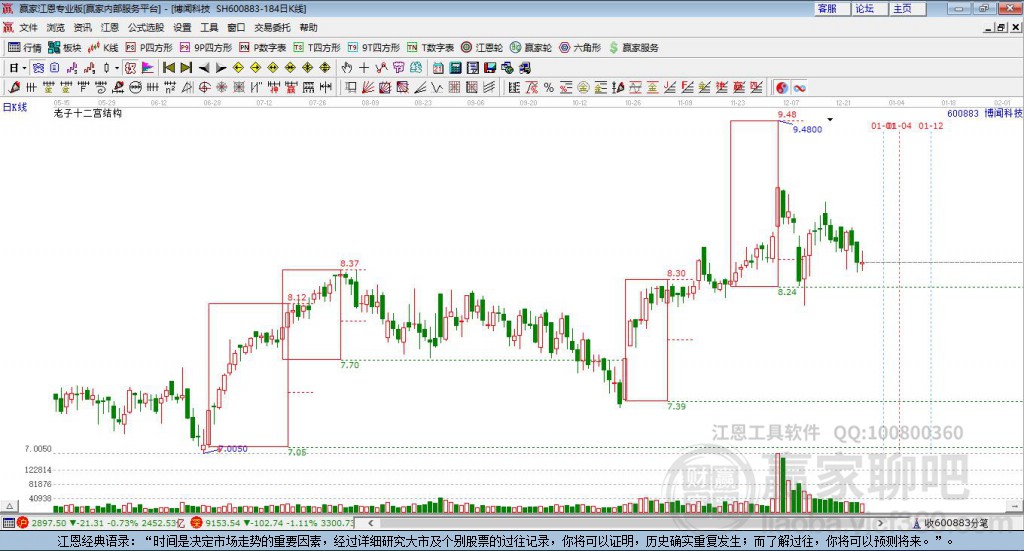Open the T四方形 tool
The width and height of the screenshot is (1024, 551).
317,48
